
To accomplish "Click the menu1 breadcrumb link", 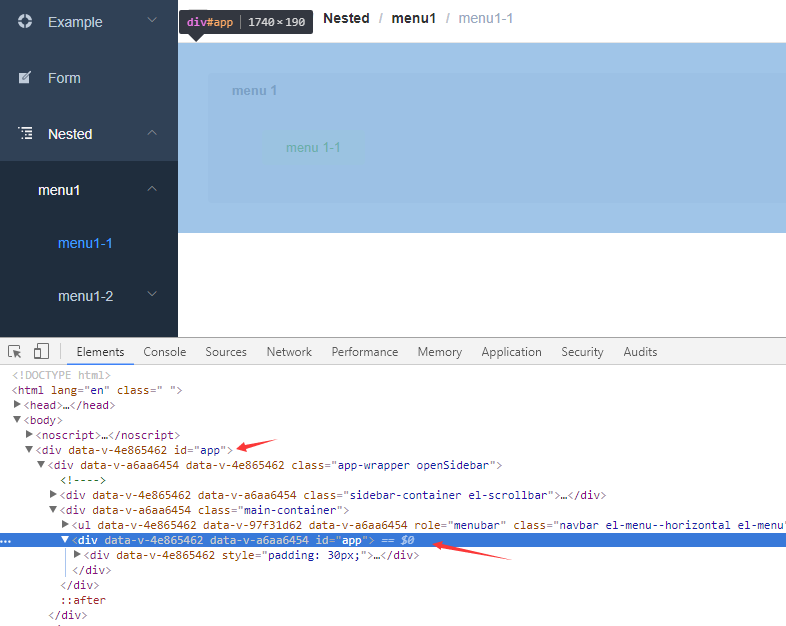I will click(x=414, y=18).
